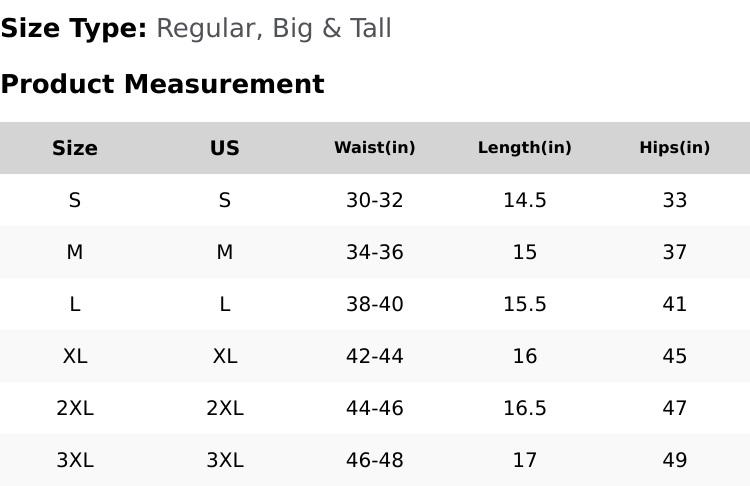This screenshot has height=486, width=750.
Task: Select the 34-36 waist cell
Action: point(375,252)
